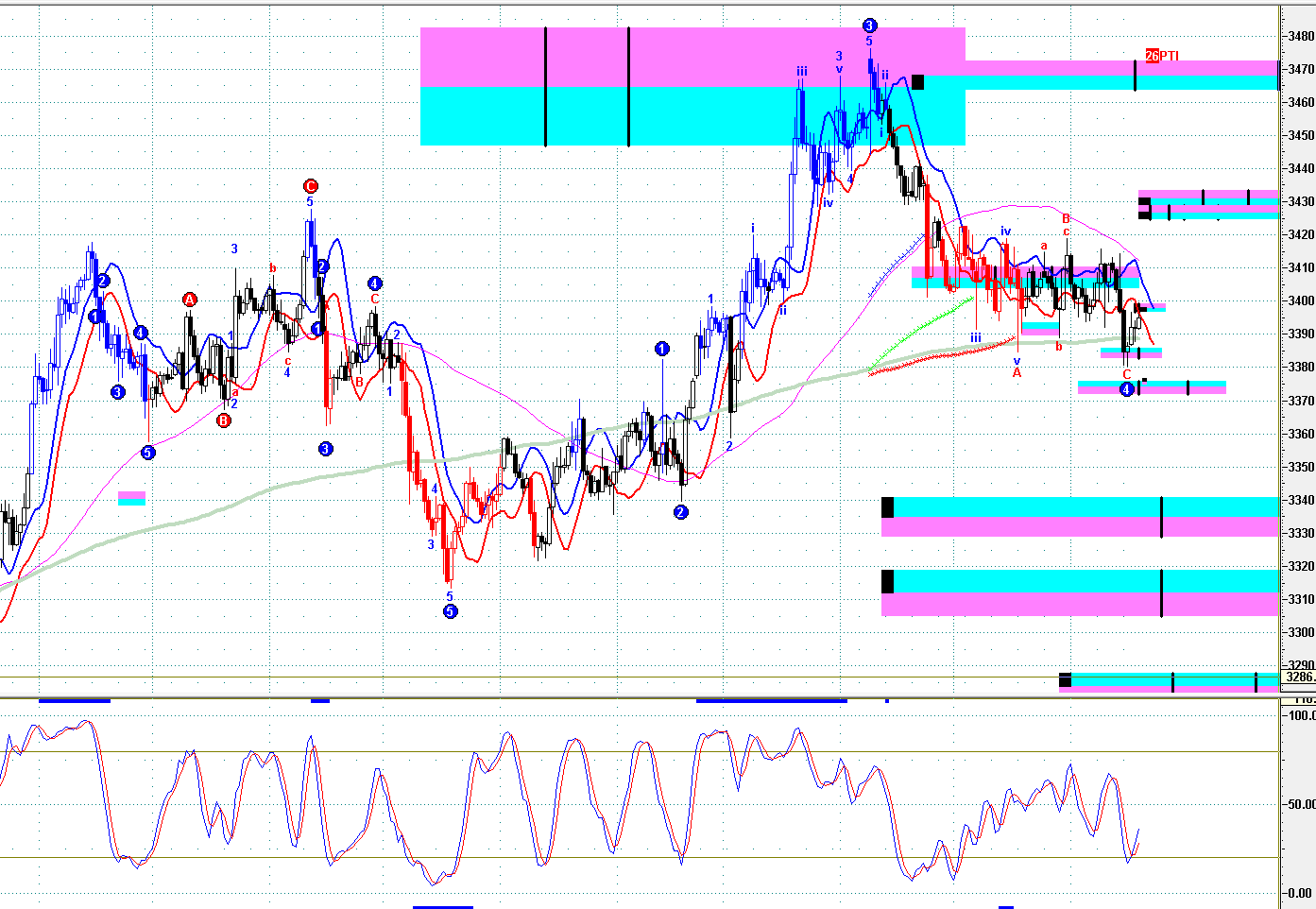Screen dimensions: 1316x909
Task: Click the 3360 price axis label
Action: pyautogui.click(x=1301, y=434)
